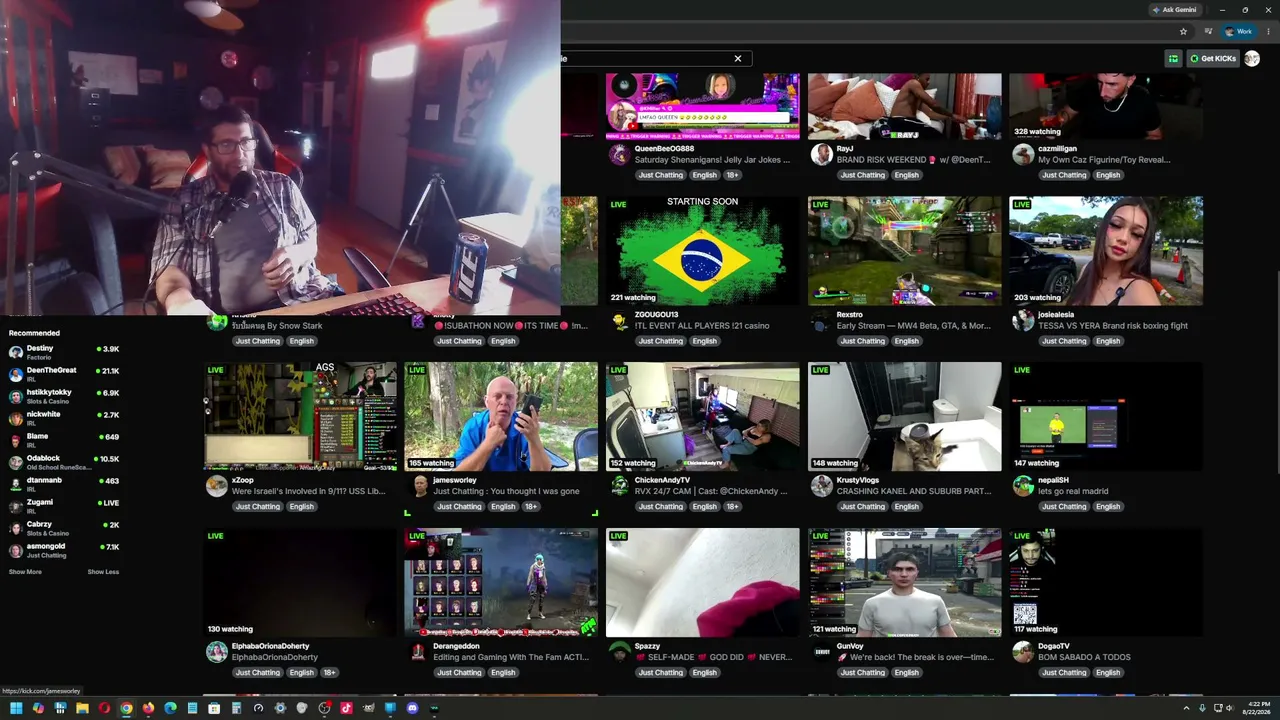This screenshot has width=1280, height=720.
Task: Open Chrome media controls icon
Action: tap(1208, 31)
